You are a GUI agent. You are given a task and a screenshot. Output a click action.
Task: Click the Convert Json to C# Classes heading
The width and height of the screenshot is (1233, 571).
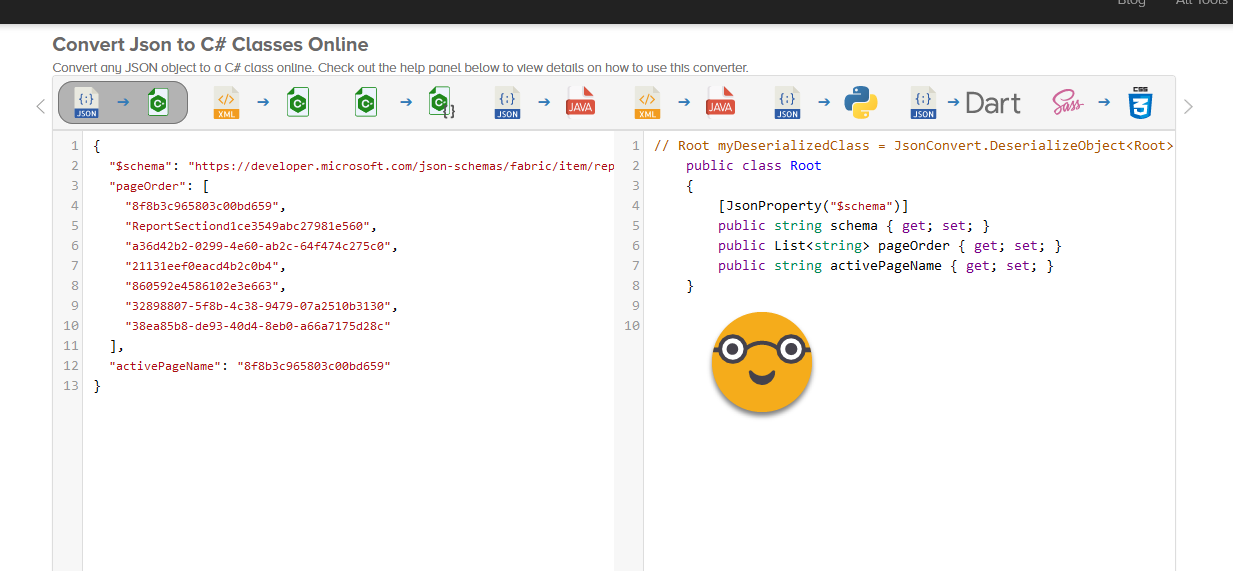(x=210, y=45)
